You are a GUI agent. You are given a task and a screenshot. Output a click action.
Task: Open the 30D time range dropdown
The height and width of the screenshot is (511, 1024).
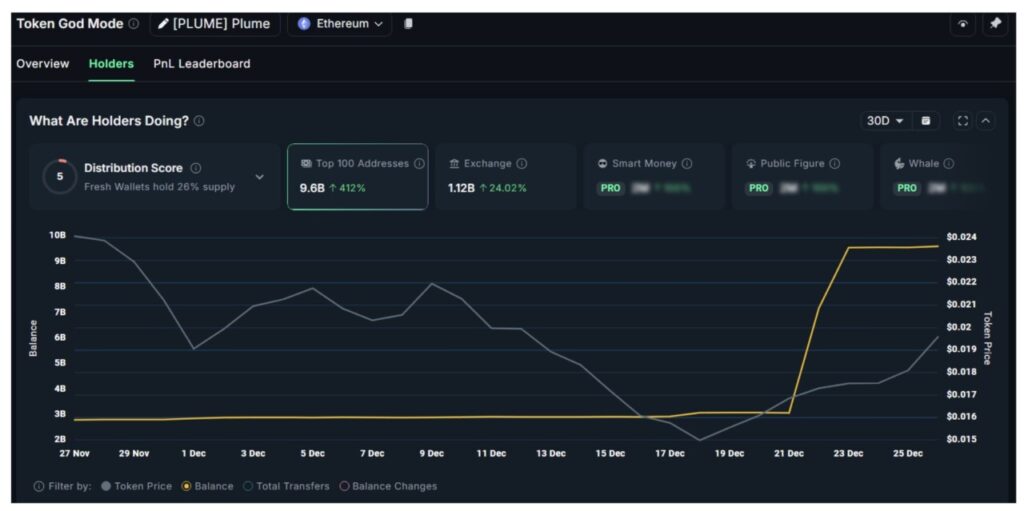click(885, 121)
